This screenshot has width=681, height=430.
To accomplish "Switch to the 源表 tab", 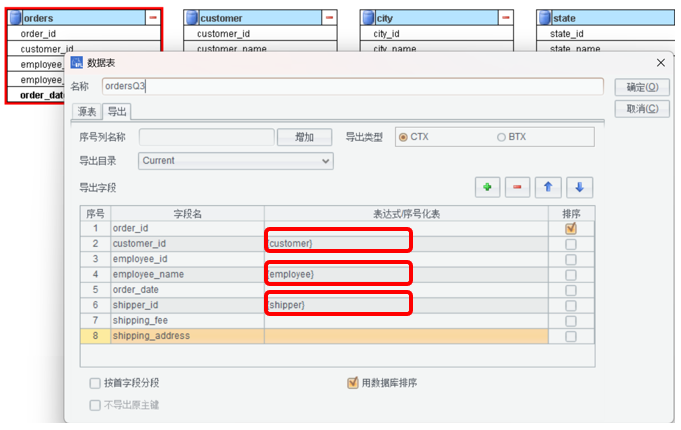I will (x=86, y=112).
